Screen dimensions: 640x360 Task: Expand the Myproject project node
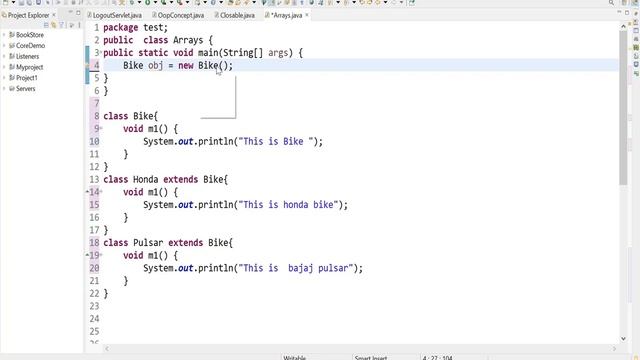4,67
